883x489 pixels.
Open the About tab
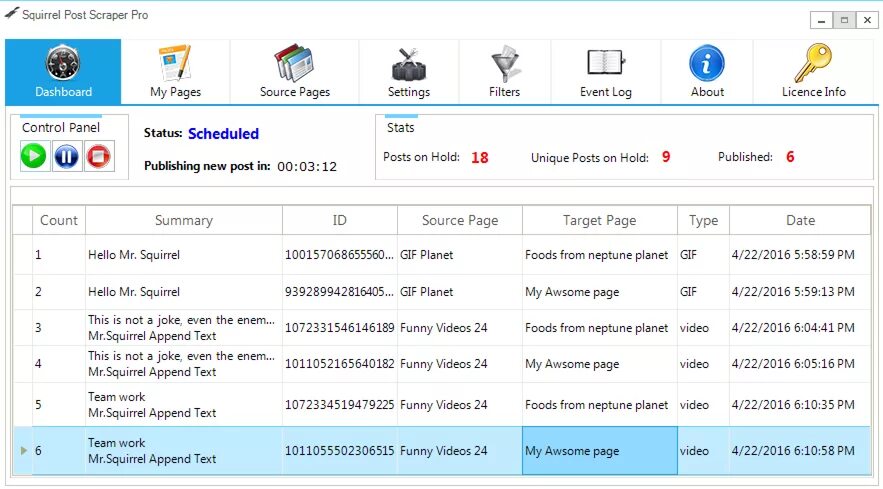[707, 72]
